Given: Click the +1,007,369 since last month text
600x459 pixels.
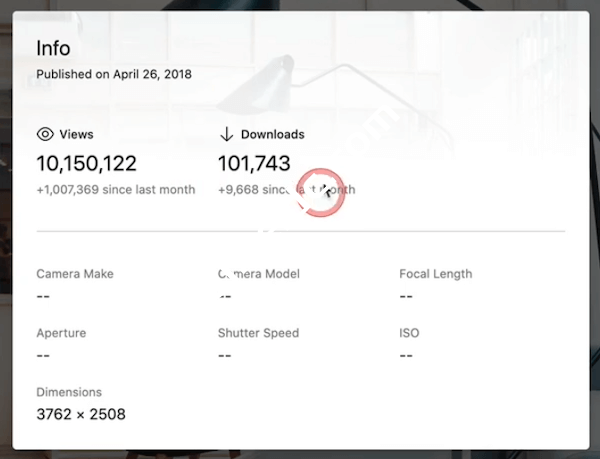Looking at the screenshot, I should [116, 190].
